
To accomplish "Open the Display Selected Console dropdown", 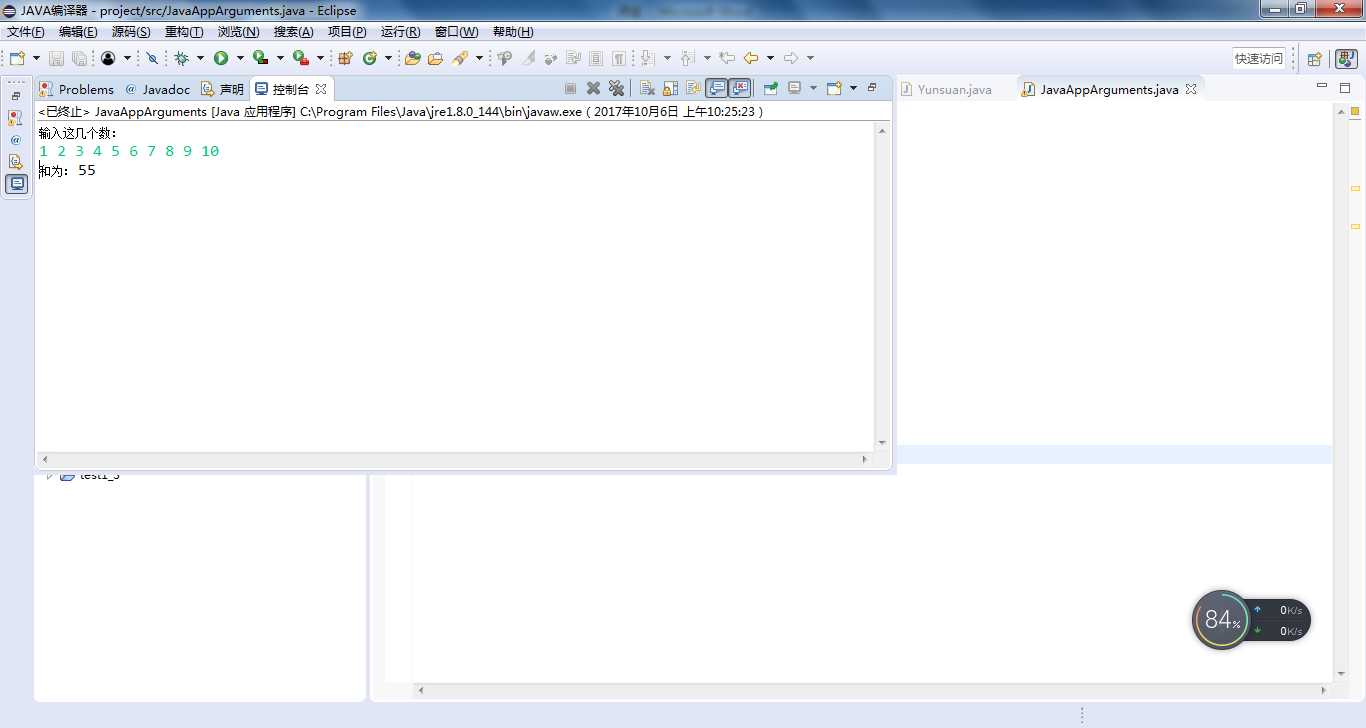I will click(x=813, y=88).
